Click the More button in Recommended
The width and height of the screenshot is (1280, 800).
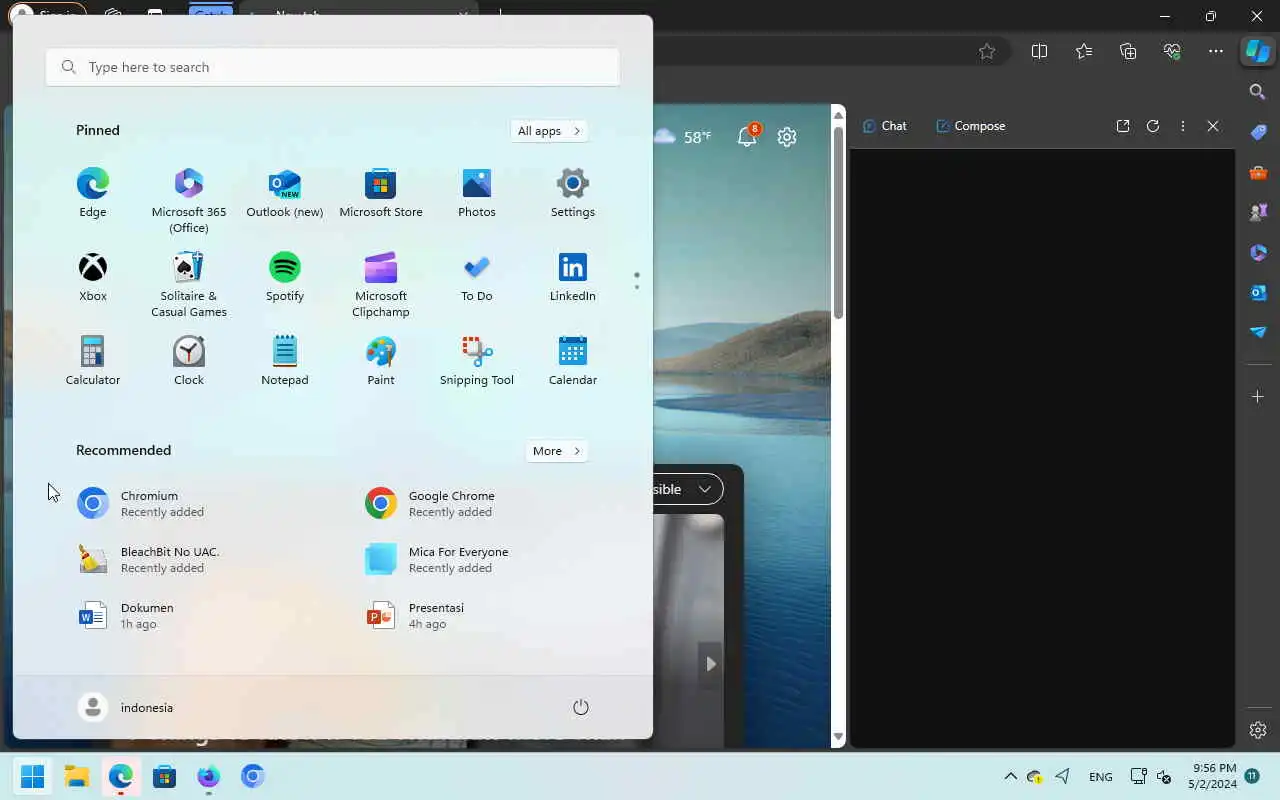pyautogui.click(x=557, y=451)
